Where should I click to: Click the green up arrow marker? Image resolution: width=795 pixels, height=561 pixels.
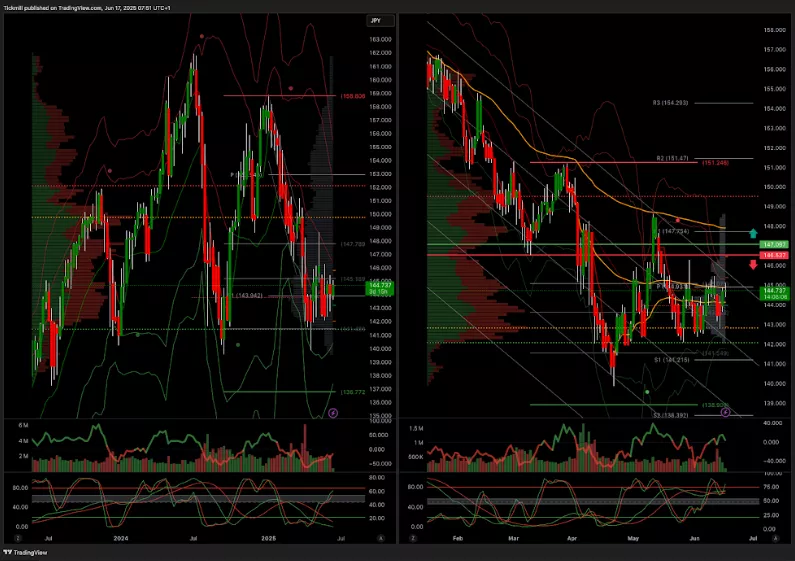(x=752, y=233)
